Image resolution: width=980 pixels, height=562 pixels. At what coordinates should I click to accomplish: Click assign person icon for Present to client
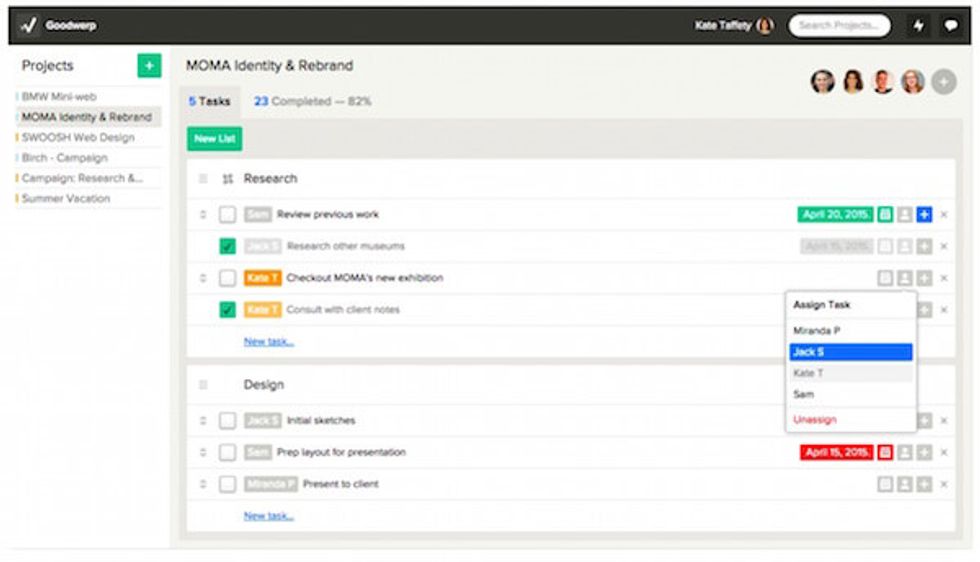pos(904,484)
